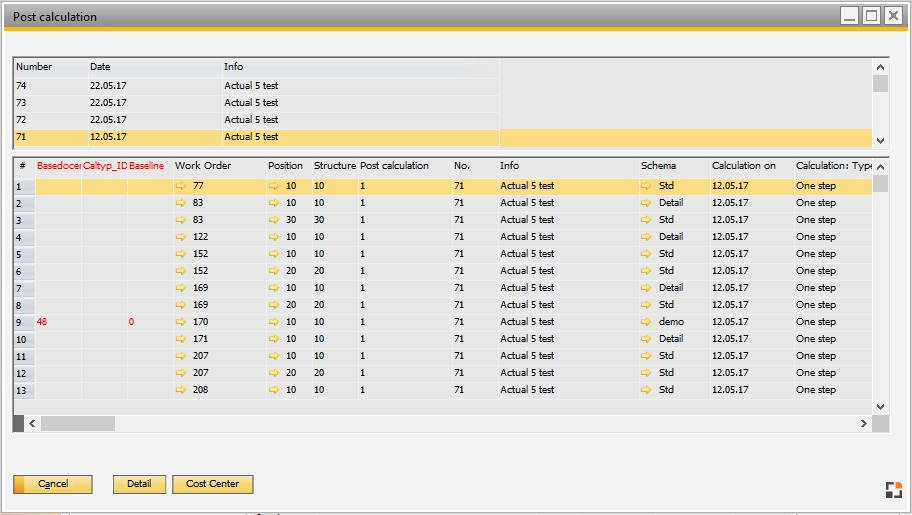
Task: Open the Detail button
Action: (x=139, y=484)
